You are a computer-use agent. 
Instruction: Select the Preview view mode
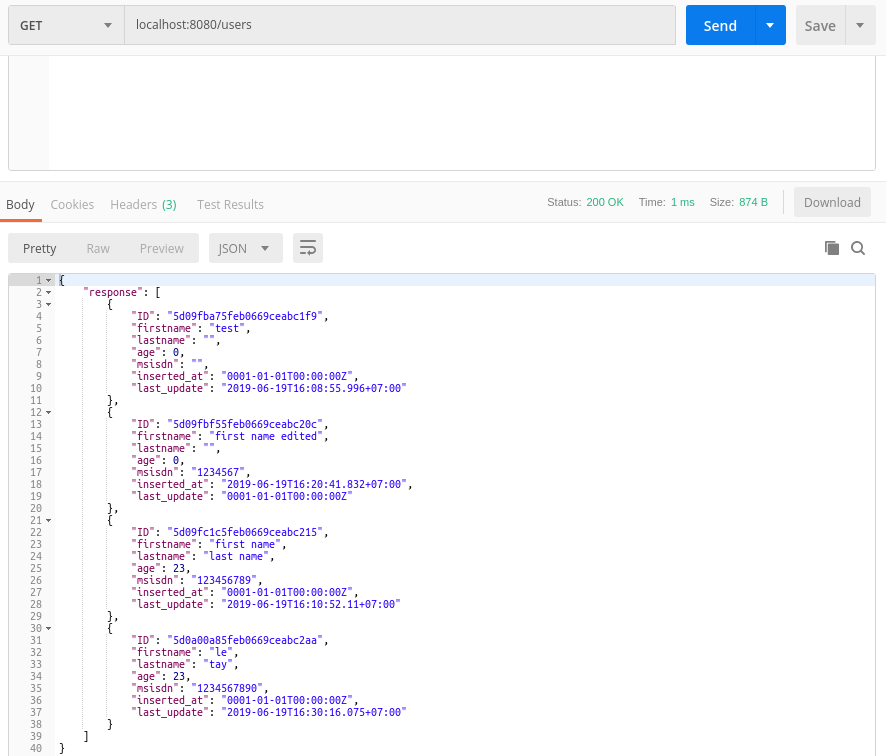click(161, 248)
